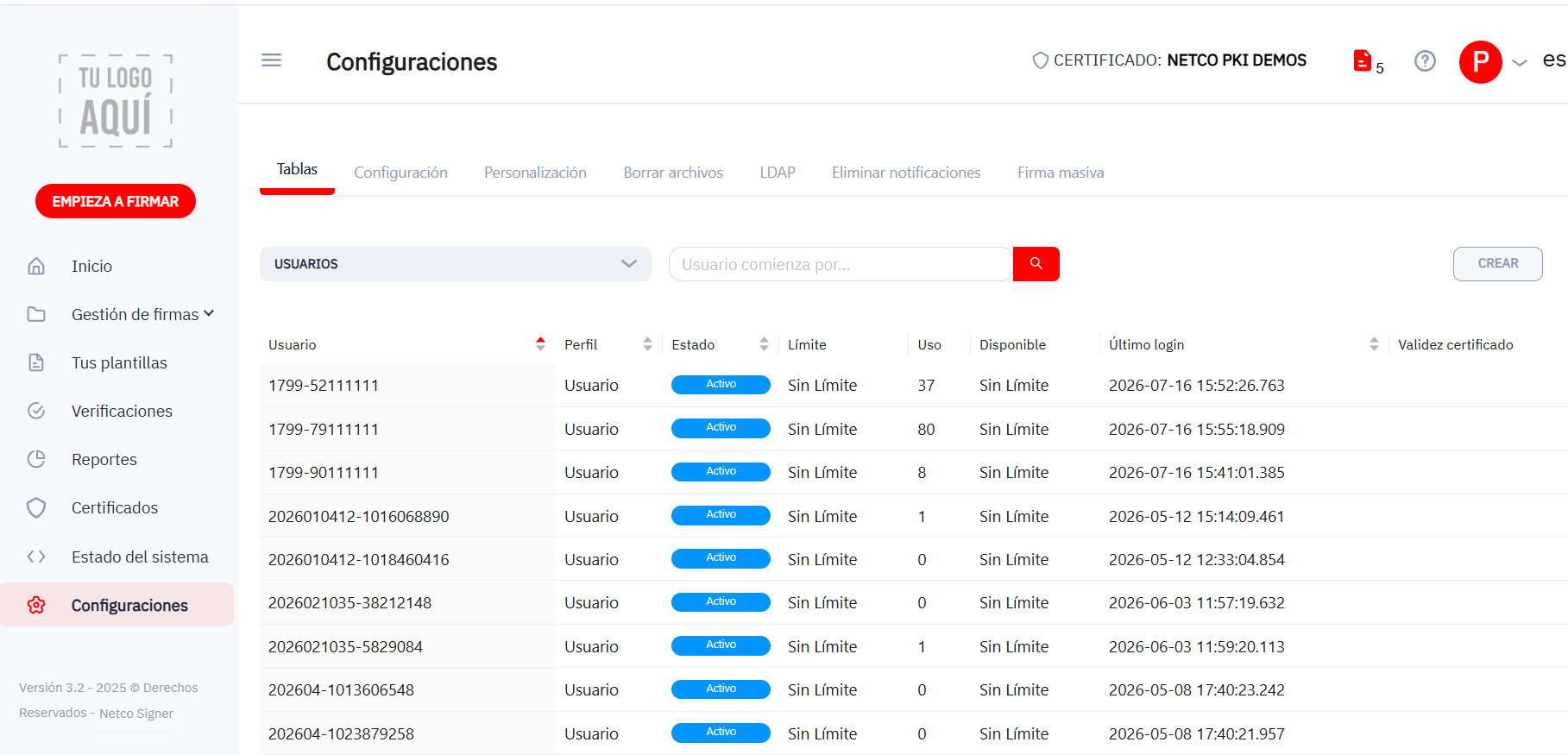Click the Gestión de firmas folder icon
1568x755 pixels.
click(36, 314)
